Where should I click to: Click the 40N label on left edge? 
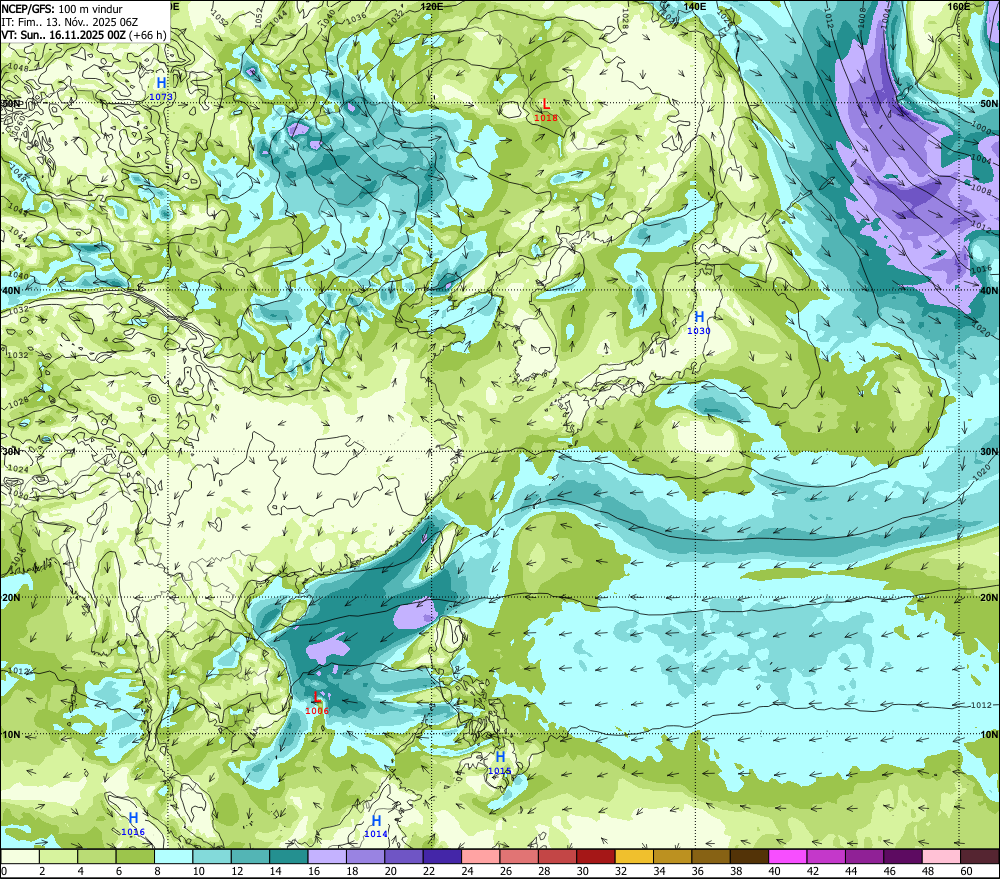tap(11, 290)
